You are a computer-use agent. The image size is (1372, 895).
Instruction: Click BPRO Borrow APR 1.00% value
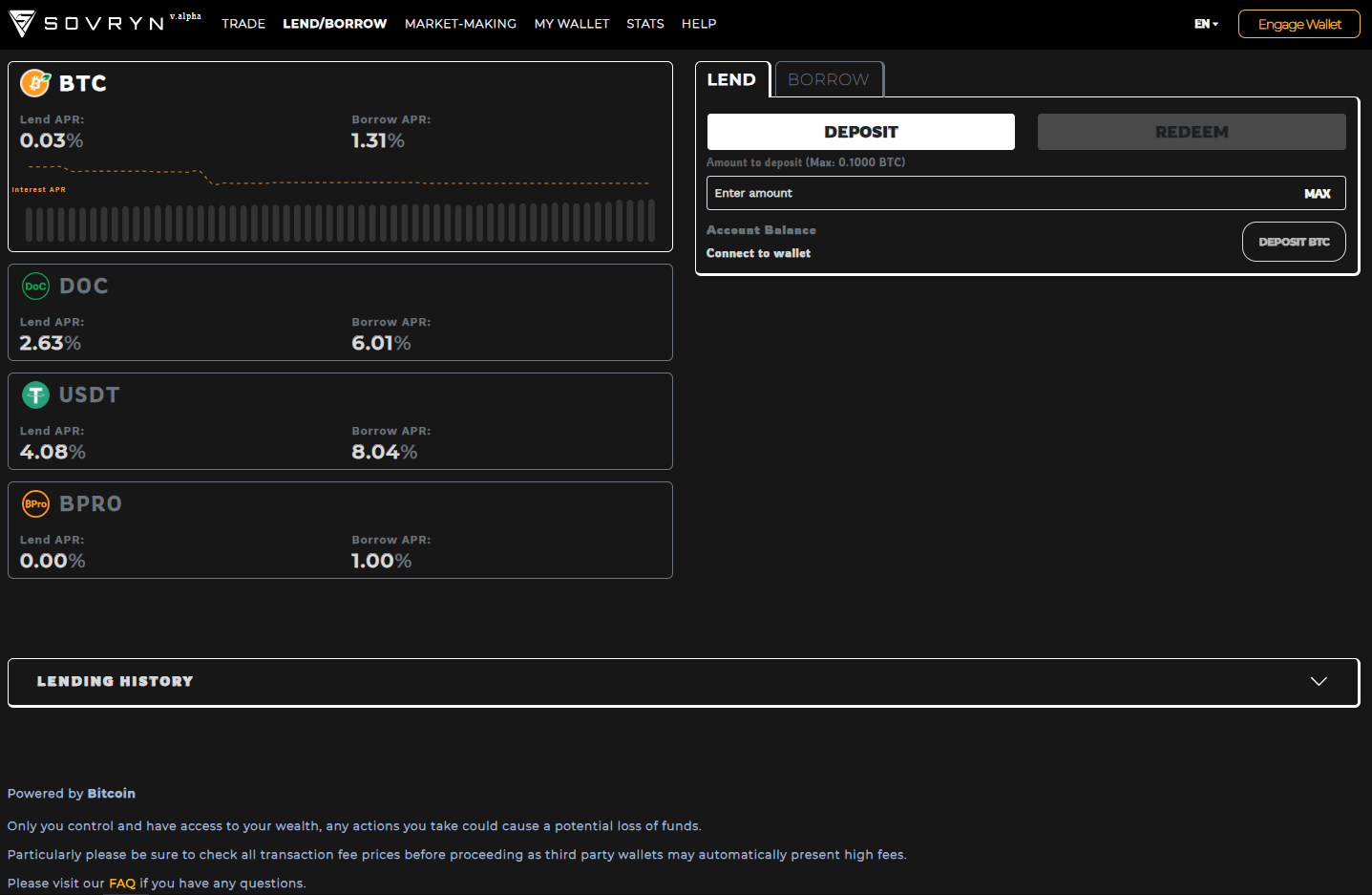click(x=381, y=561)
